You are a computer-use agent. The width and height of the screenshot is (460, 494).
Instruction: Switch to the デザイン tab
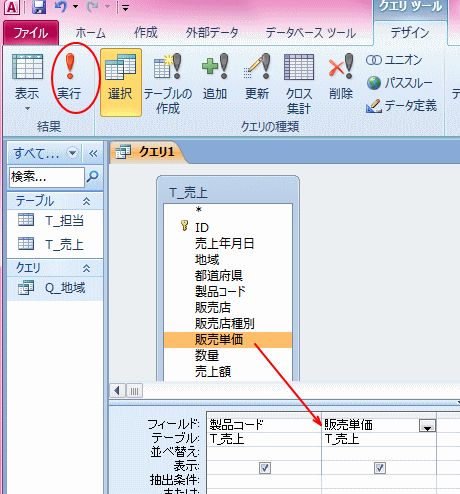(410, 33)
